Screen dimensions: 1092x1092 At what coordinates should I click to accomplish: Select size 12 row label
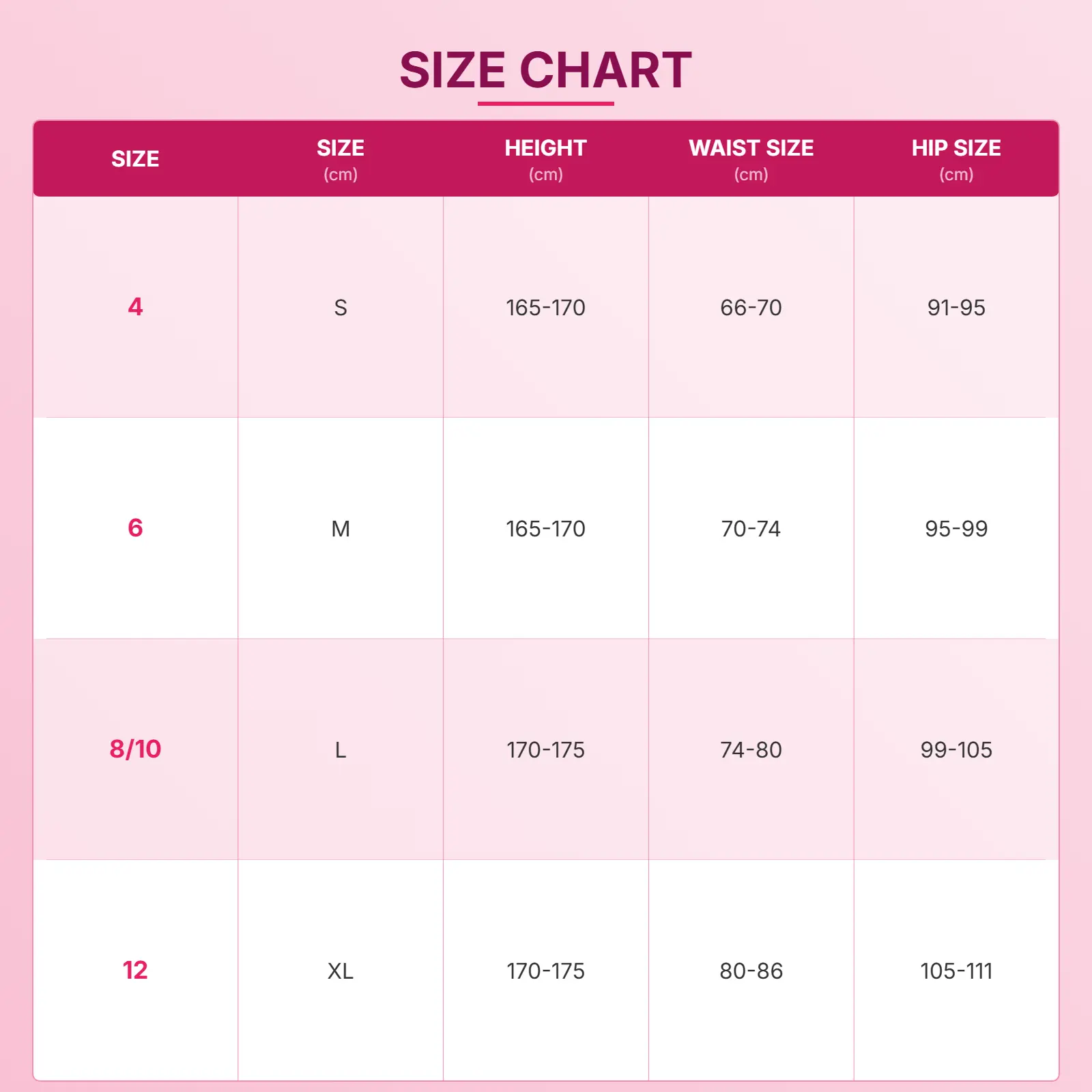pos(135,971)
